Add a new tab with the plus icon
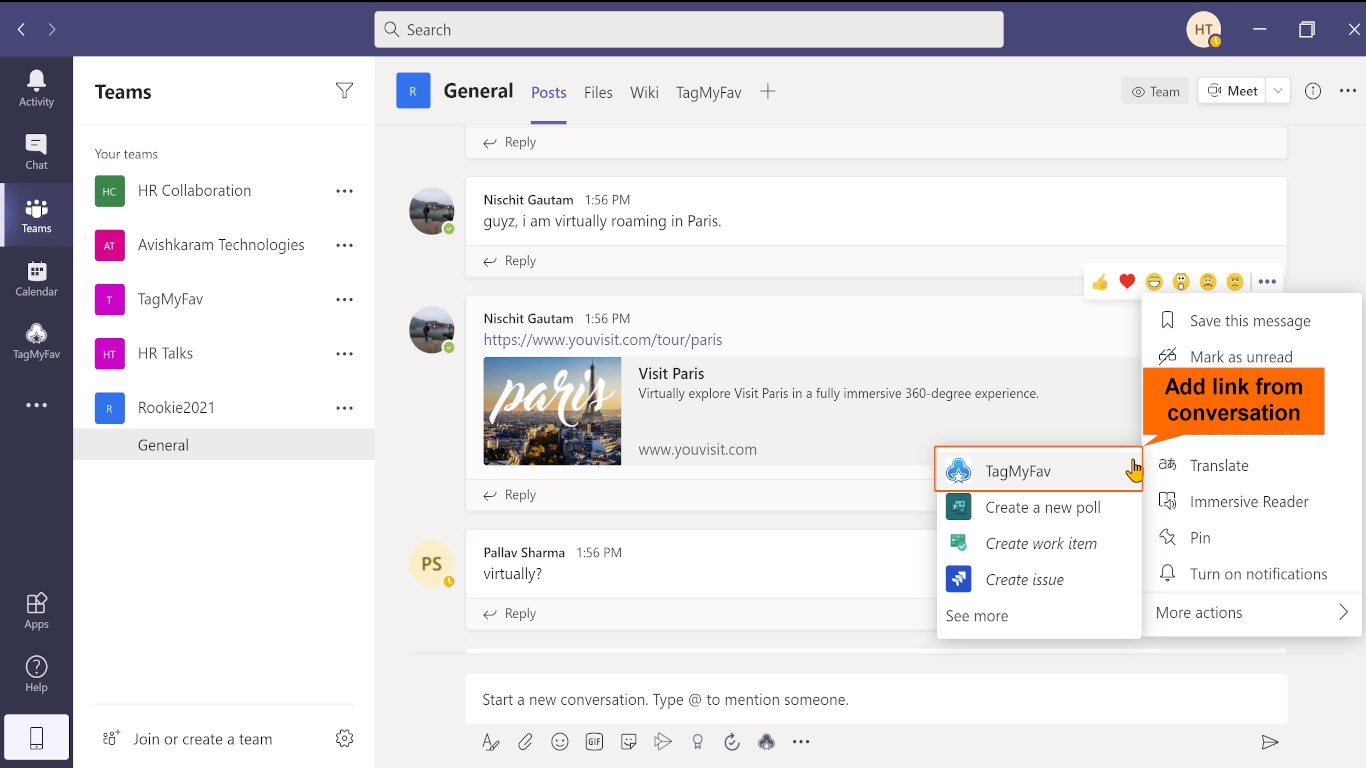1366x768 pixels. [x=768, y=91]
